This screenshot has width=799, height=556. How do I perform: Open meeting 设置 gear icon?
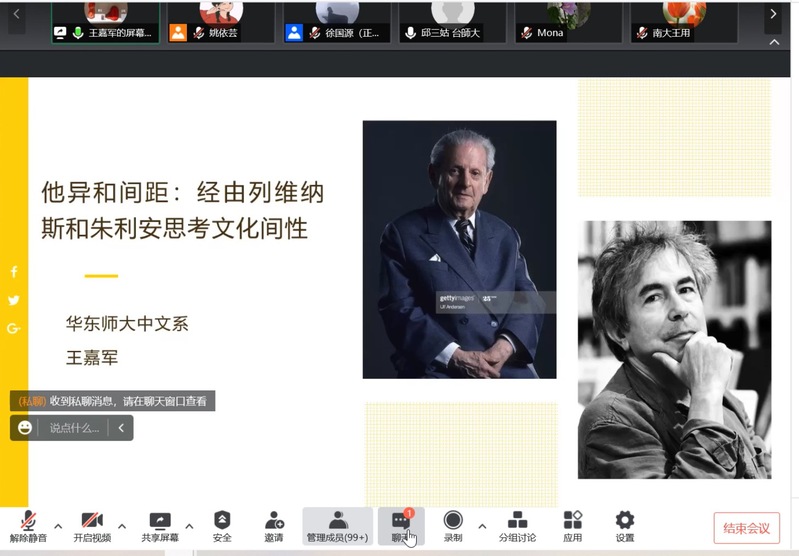click(625, 526)
